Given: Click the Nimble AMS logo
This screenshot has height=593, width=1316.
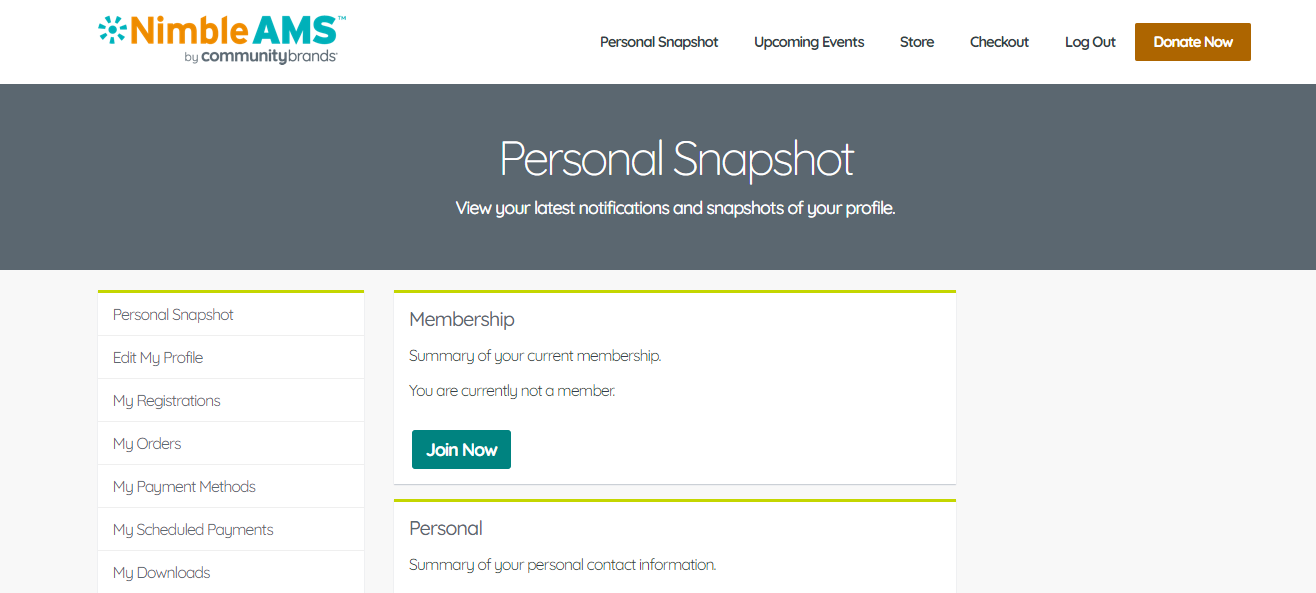Looking at the screenshot, I should pos(223,40).
